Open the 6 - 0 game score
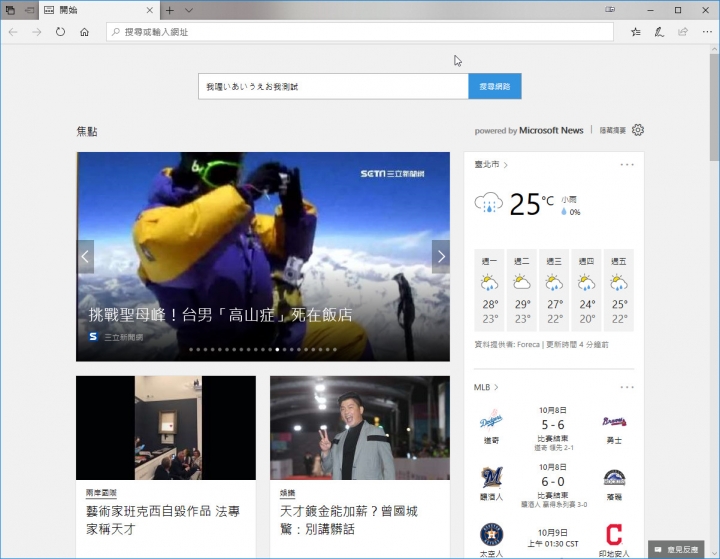Screen dimensions: 720x559 (553, 482)
